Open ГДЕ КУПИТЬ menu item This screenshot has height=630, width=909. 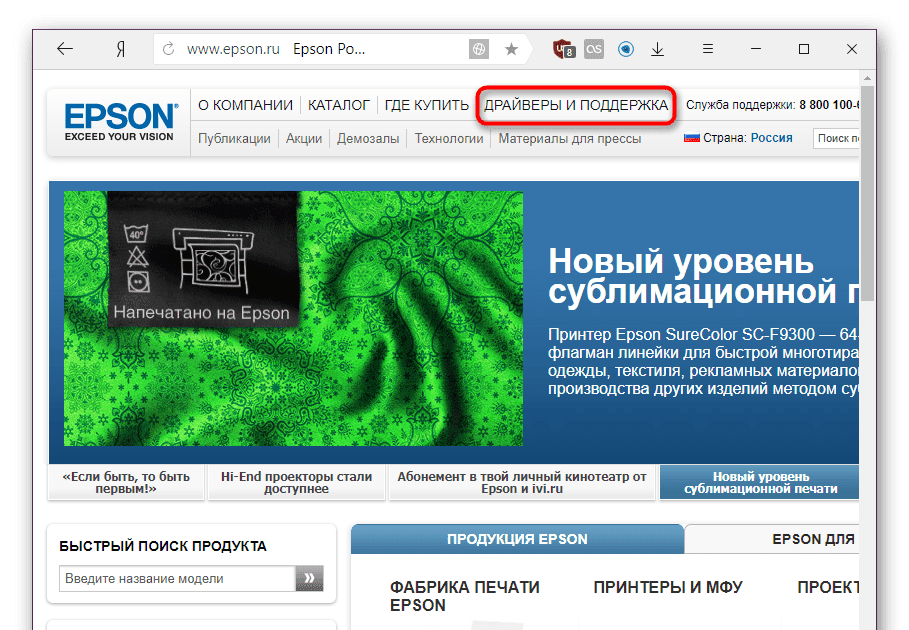point(427,105)
